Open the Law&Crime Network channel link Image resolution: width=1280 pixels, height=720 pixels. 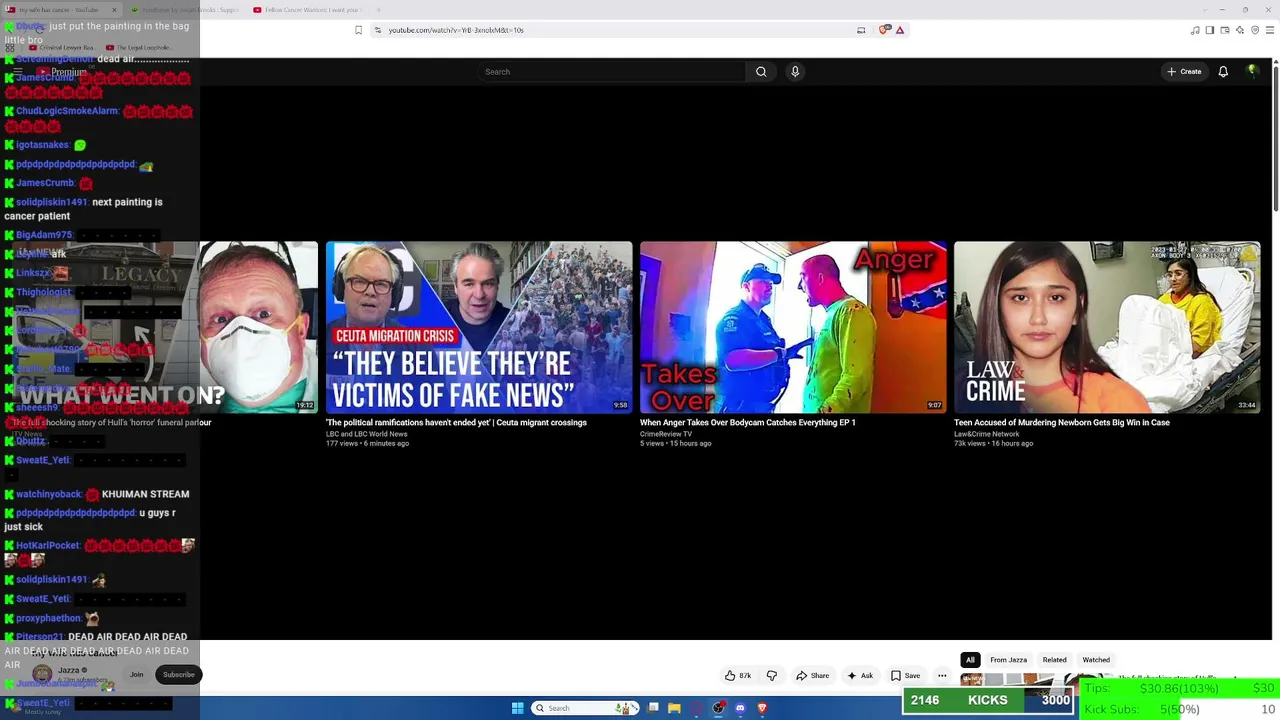point(987,434)
